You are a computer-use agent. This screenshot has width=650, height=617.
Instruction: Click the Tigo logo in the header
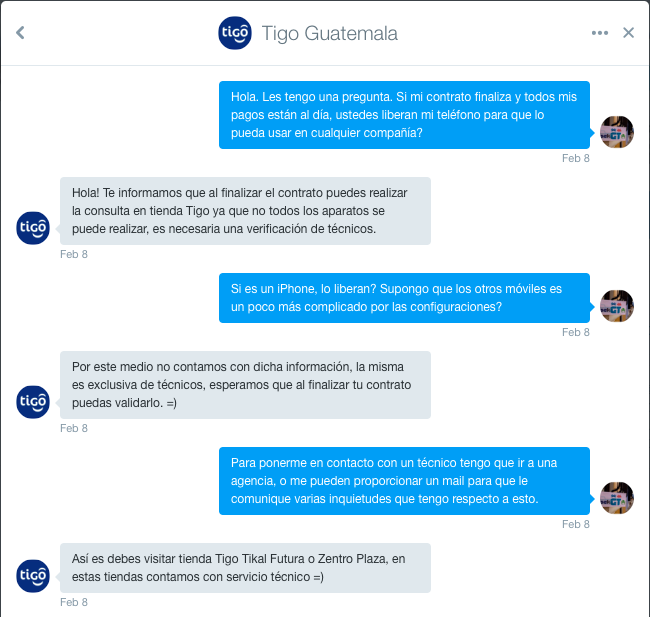click(235, 33)
